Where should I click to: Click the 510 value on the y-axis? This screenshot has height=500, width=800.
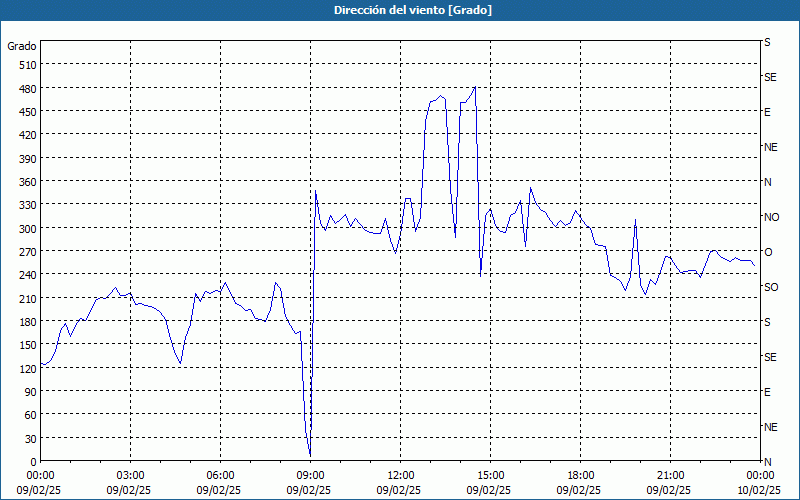[29, 65]
